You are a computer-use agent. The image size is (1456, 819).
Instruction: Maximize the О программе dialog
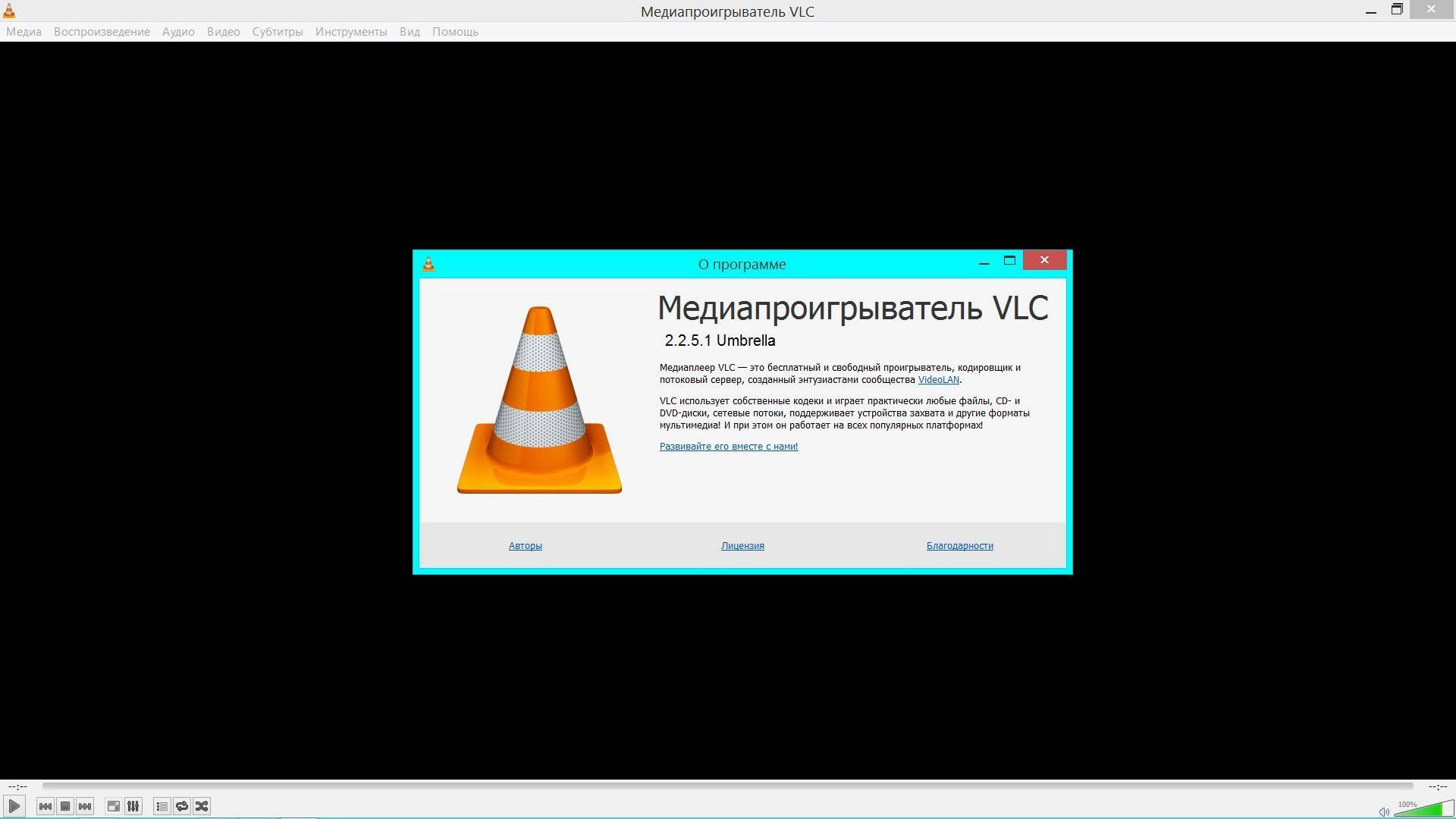pos(1009,260)
